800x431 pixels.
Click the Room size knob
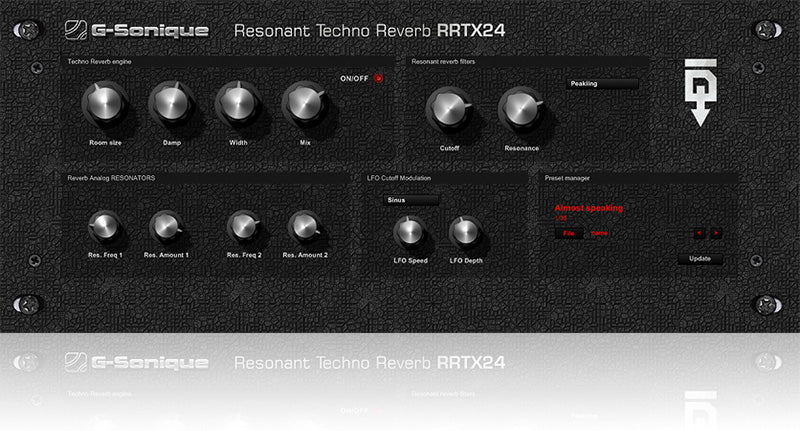pos(105,104)
